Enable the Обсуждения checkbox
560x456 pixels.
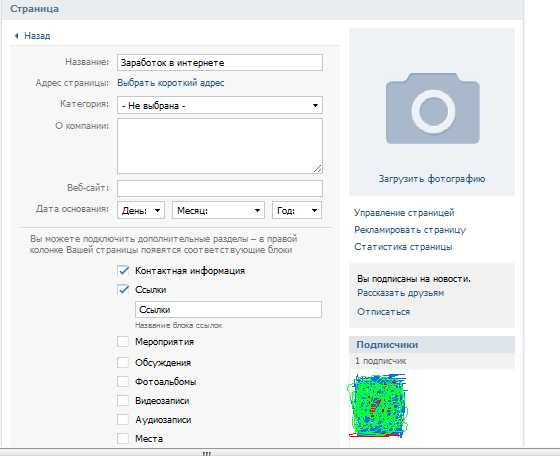click(x=123, y=362)
